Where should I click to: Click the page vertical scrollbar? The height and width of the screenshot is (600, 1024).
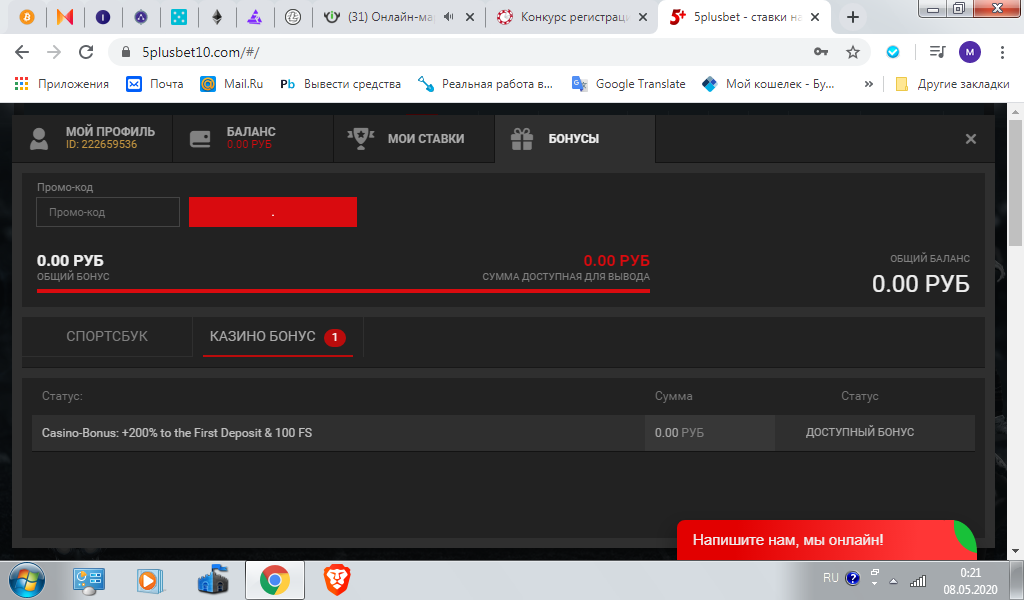tap(1016, 183)
